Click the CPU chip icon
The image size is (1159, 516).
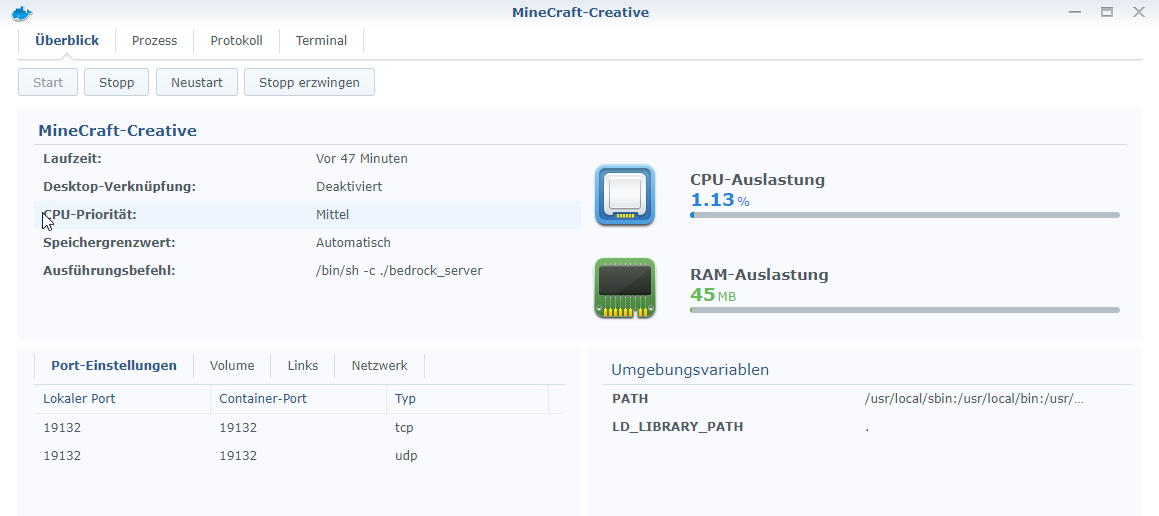pyautogui.click(x=625, y=195)
